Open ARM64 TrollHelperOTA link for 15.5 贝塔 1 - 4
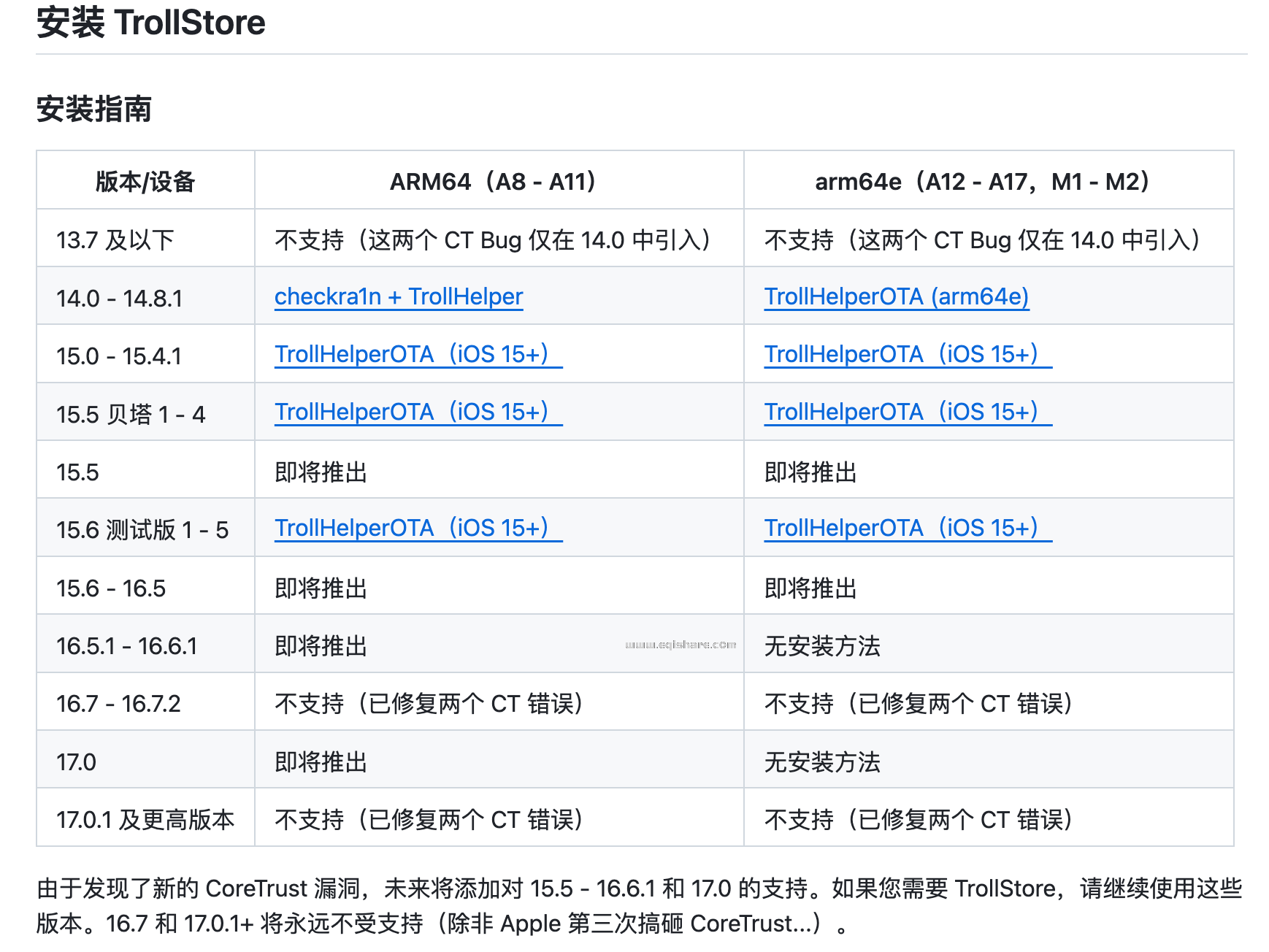Viewport: 1269px width, 952px height. pyautogui.click(x=418, y=412)
